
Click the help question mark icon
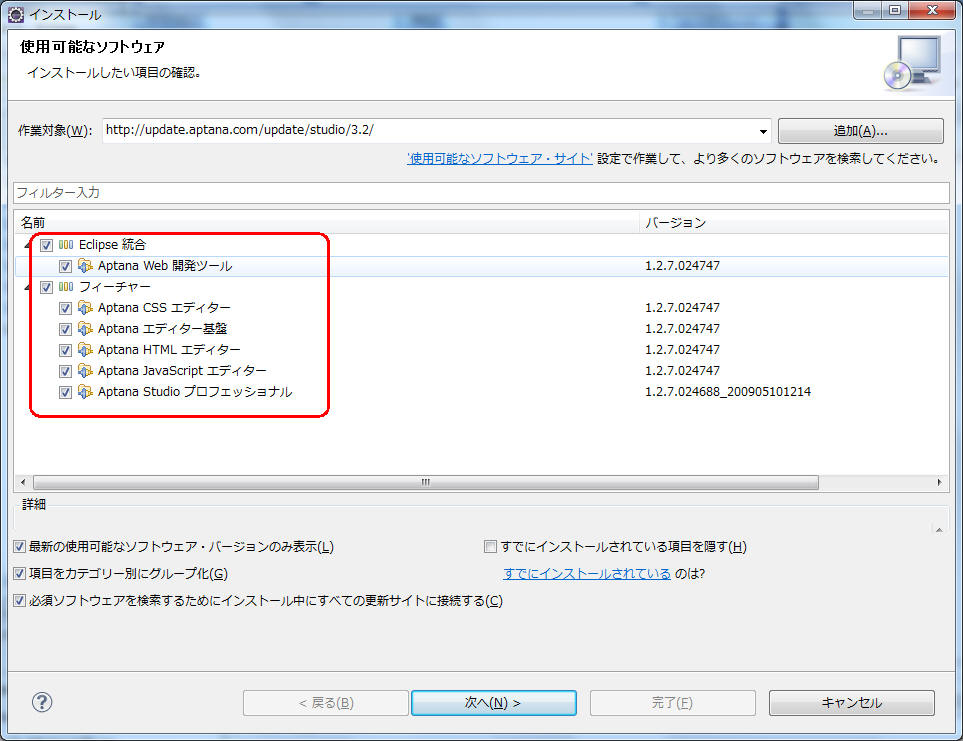coord(43,703)
